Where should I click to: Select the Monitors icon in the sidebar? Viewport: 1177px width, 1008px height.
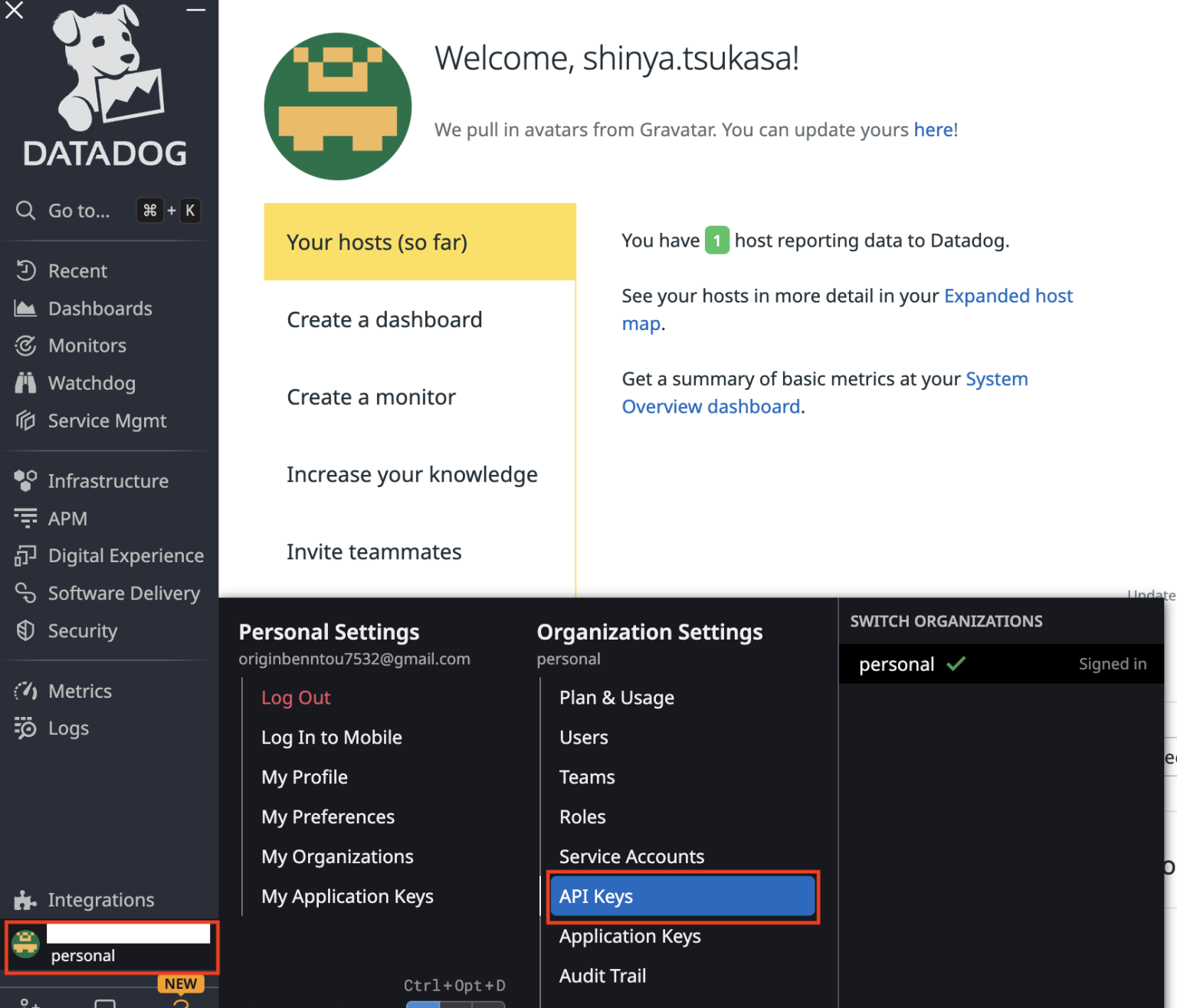[x=25, y=345]
